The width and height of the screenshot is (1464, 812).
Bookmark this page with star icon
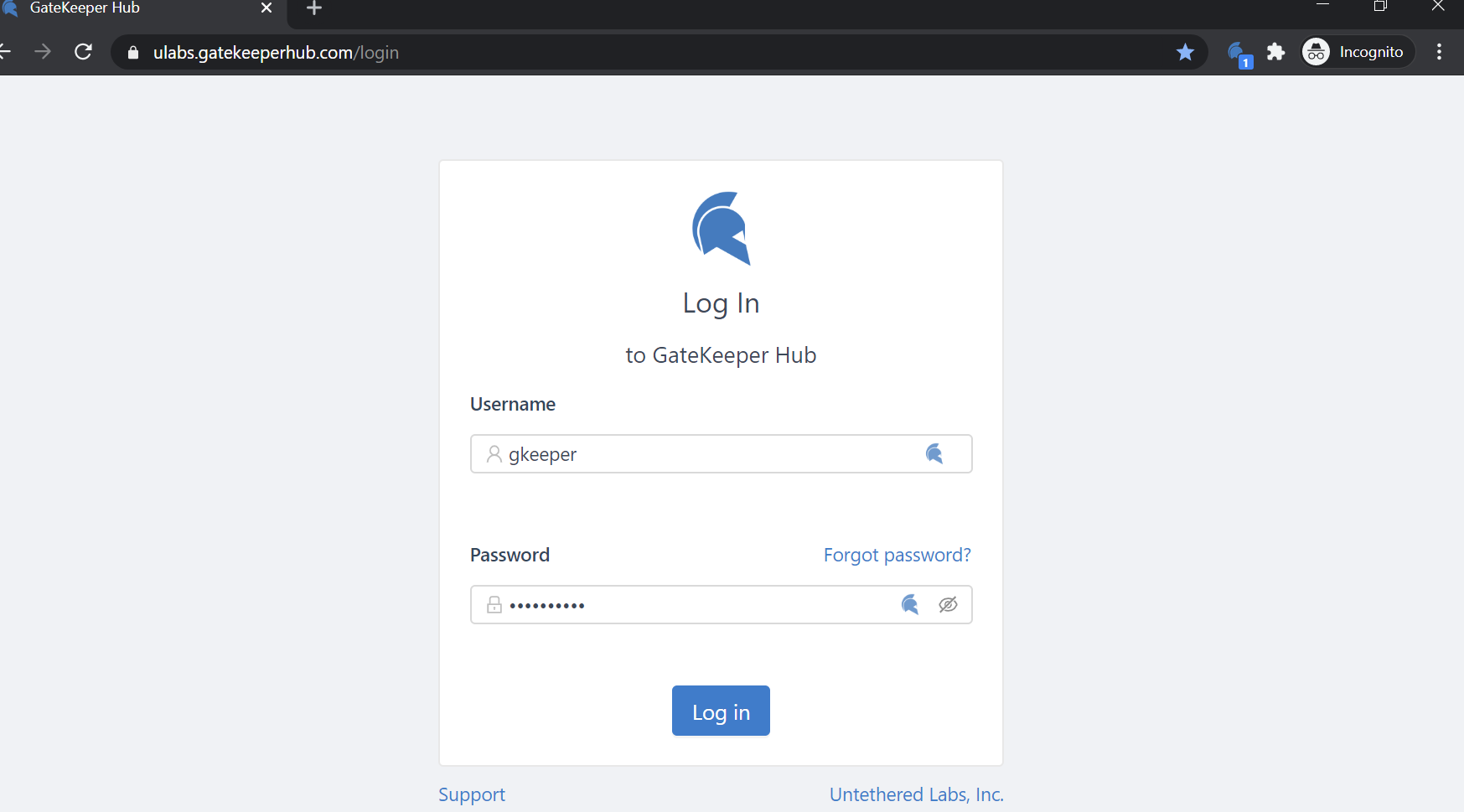click(x=1185, y=52)
